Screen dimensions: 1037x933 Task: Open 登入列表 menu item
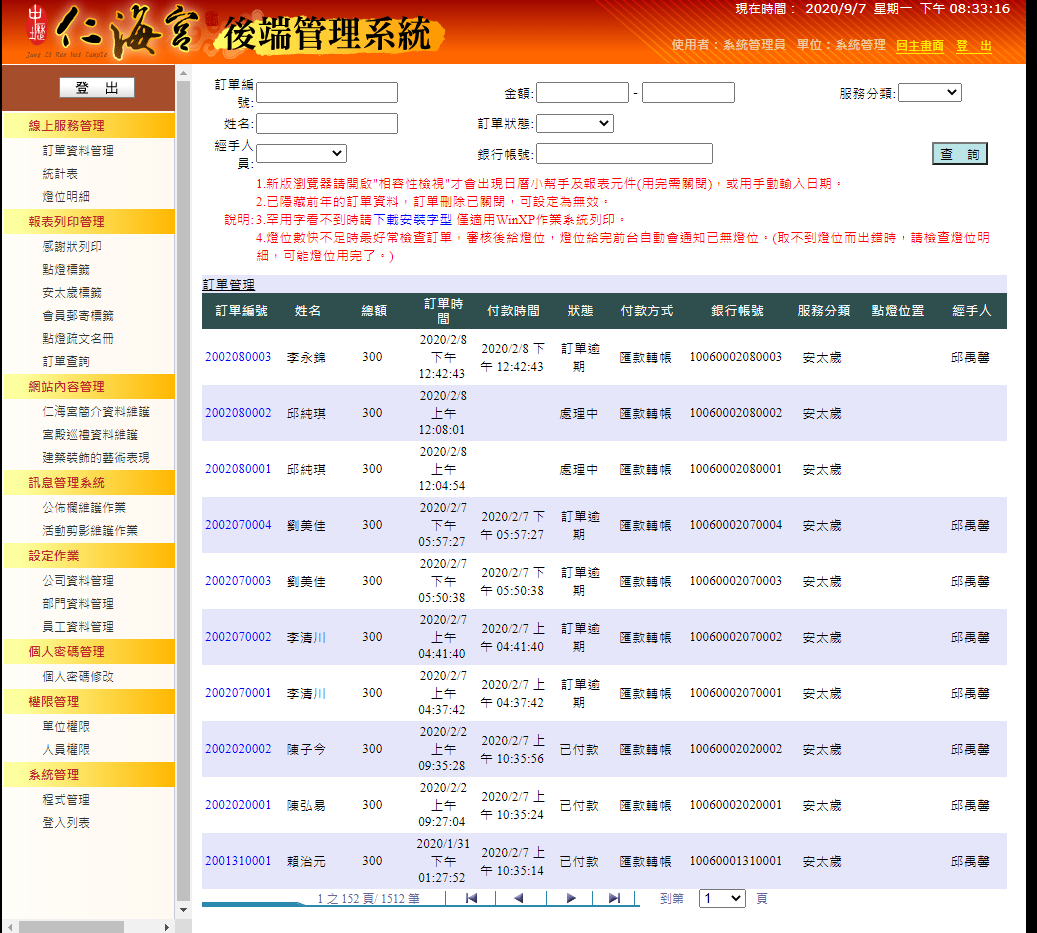pyautogui.click(x=66, y=823)
